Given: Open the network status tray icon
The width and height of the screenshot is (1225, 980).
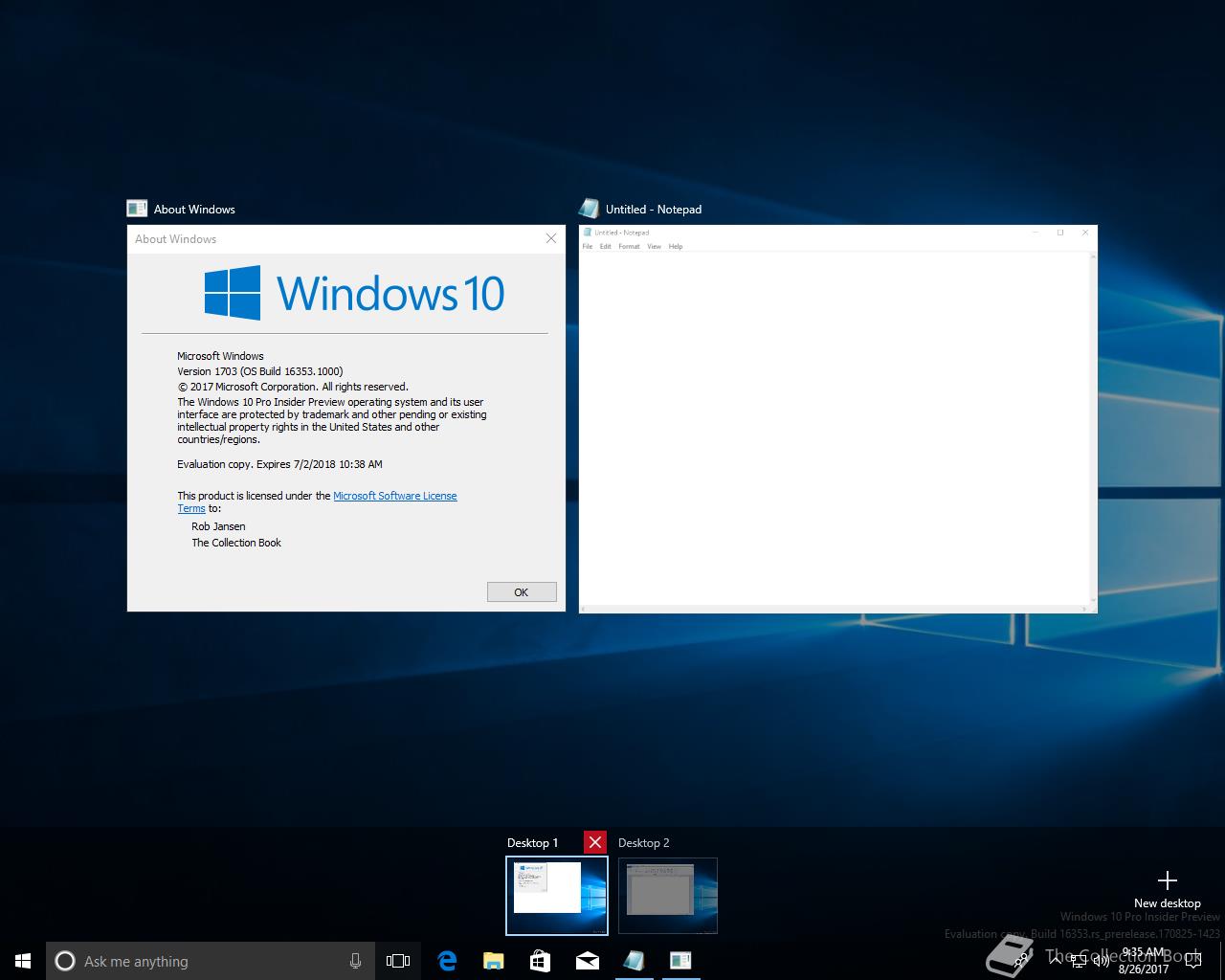Looking at the screenshot, I should pyautogui.click(x=1078, y=961).
